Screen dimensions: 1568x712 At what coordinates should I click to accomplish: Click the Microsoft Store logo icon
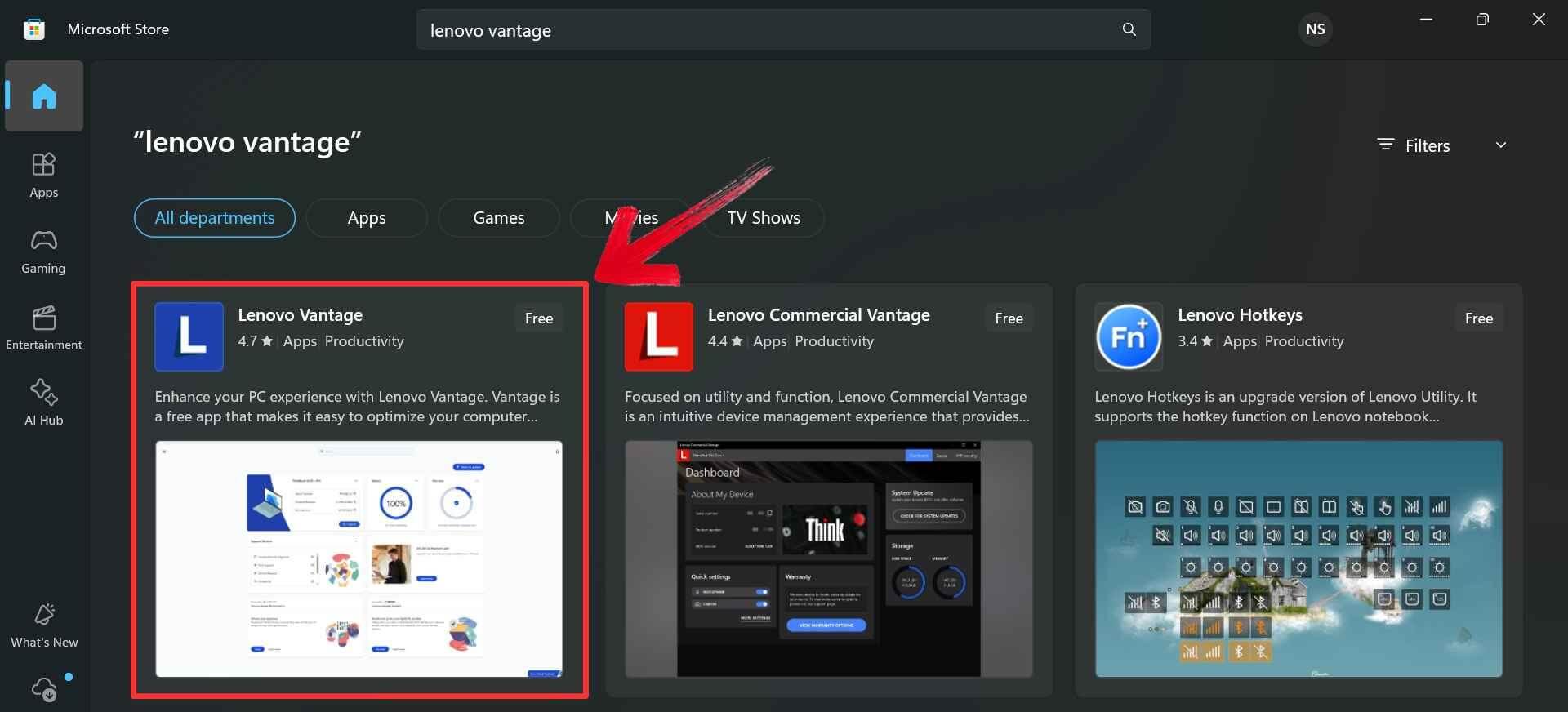pos(34,29)
